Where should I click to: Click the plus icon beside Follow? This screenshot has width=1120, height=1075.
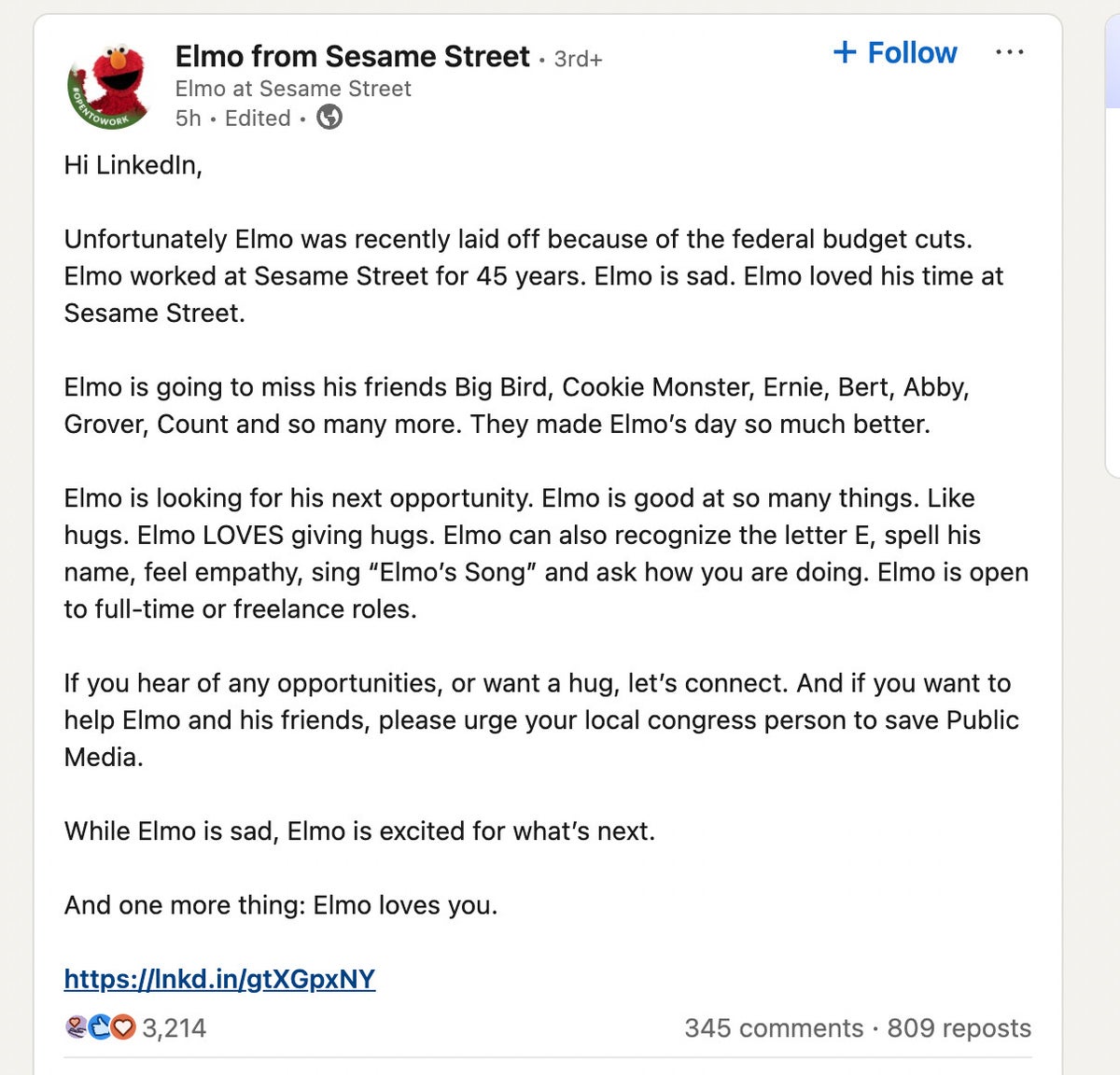(845, 53)
